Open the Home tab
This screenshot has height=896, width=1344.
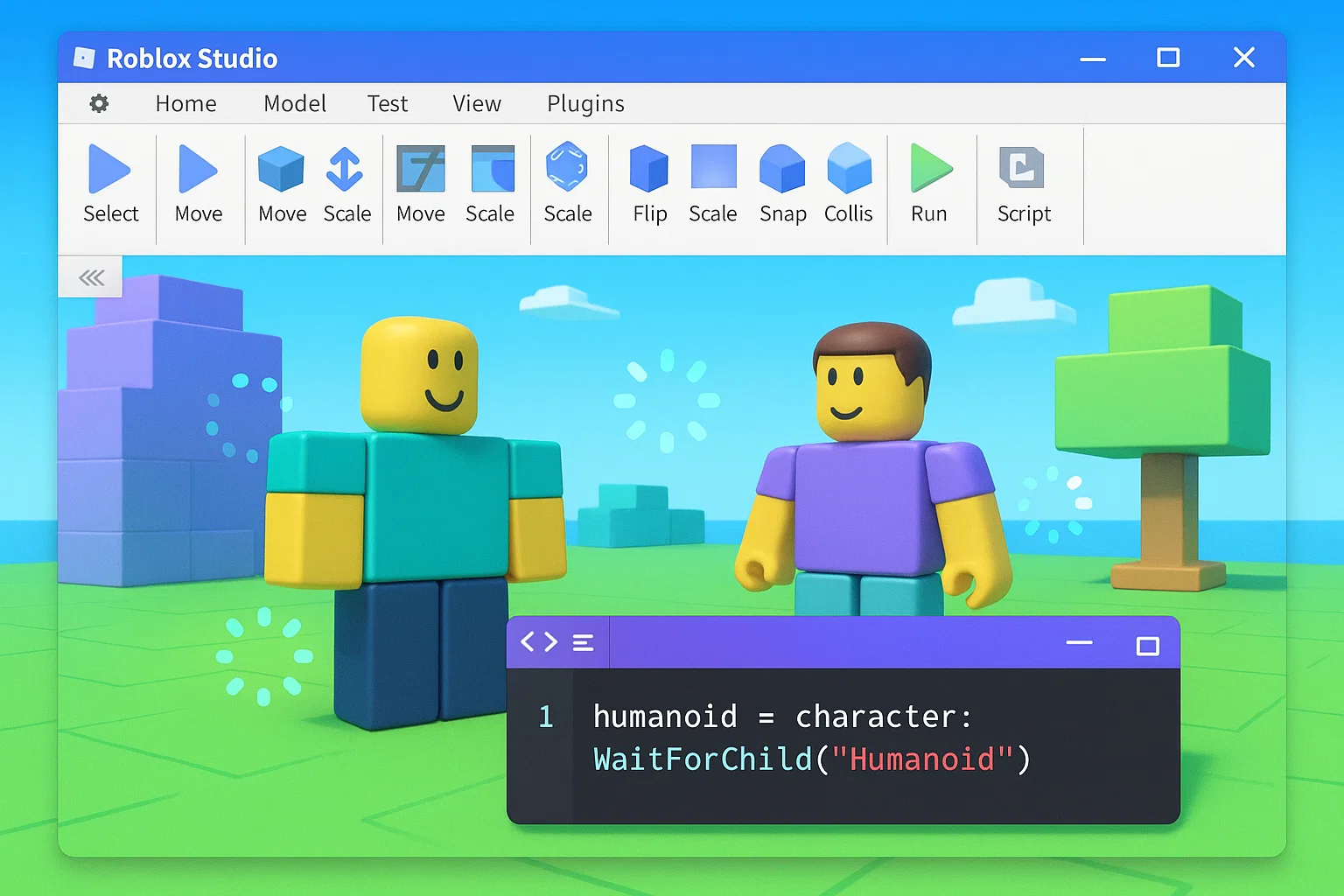(185, 103)
